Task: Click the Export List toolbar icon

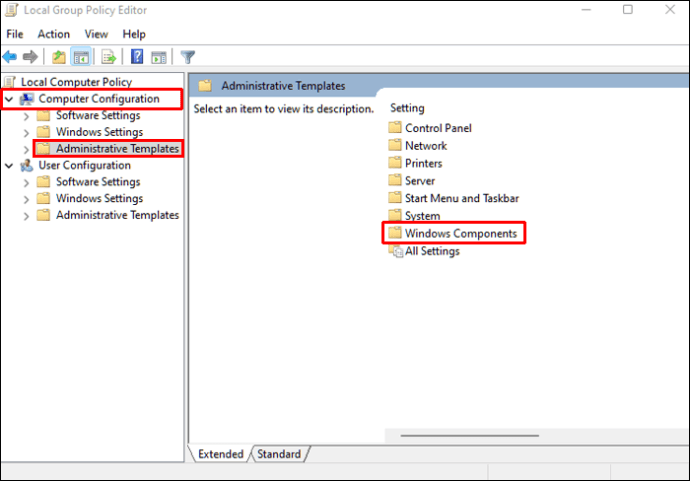Action: tap(108, 56)
